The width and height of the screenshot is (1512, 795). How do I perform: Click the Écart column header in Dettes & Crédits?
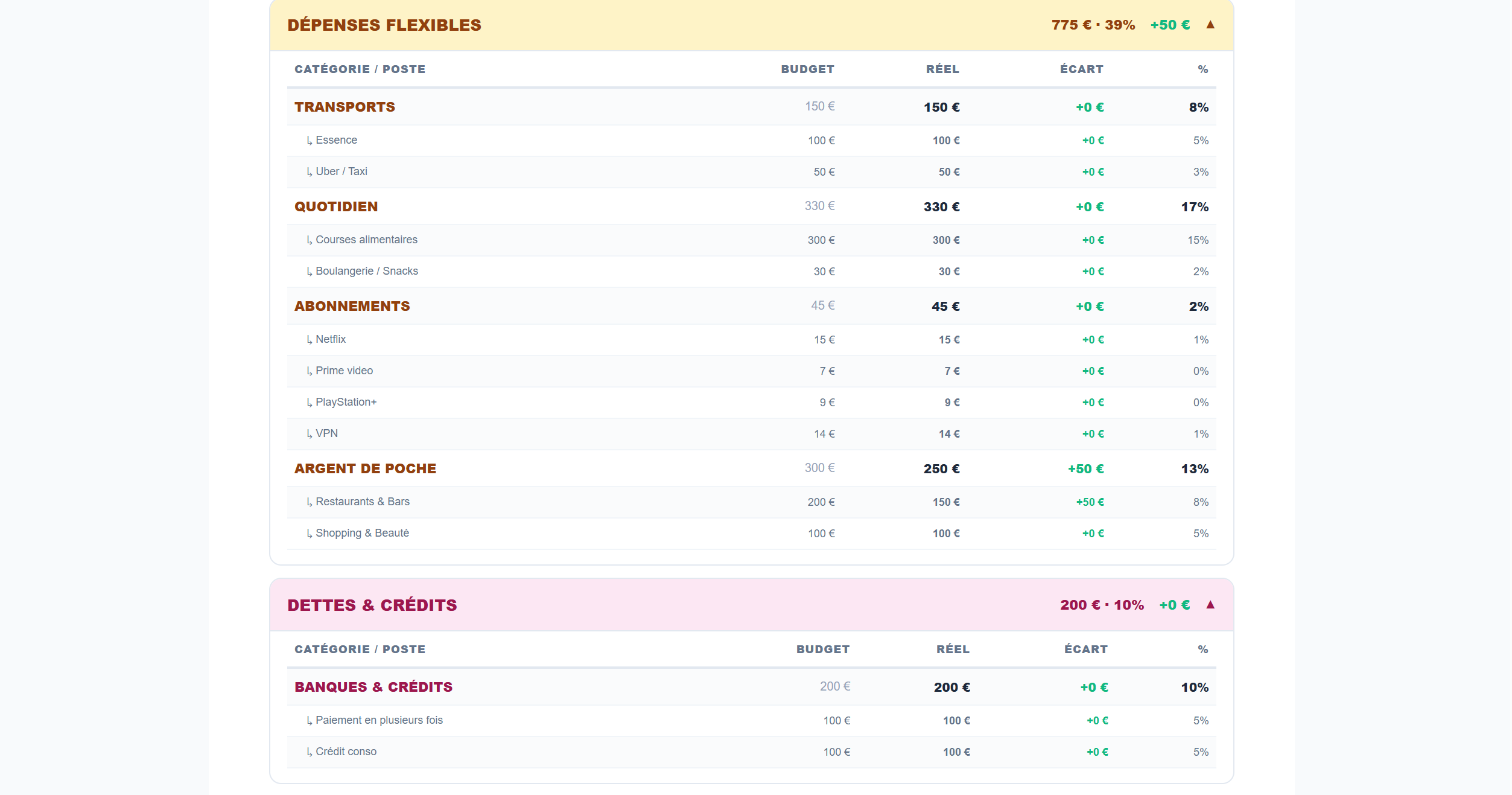(x=1086, y=650)
